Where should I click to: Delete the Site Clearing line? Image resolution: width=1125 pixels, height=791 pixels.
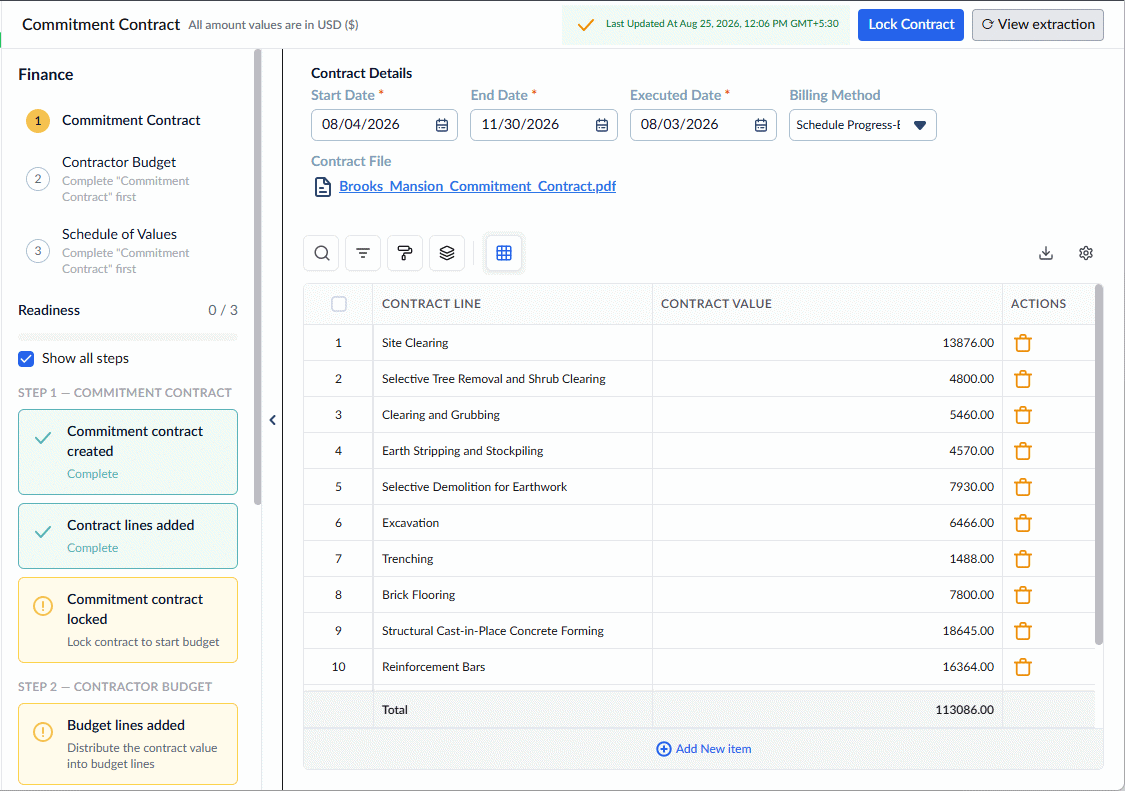coord(1023,343)
